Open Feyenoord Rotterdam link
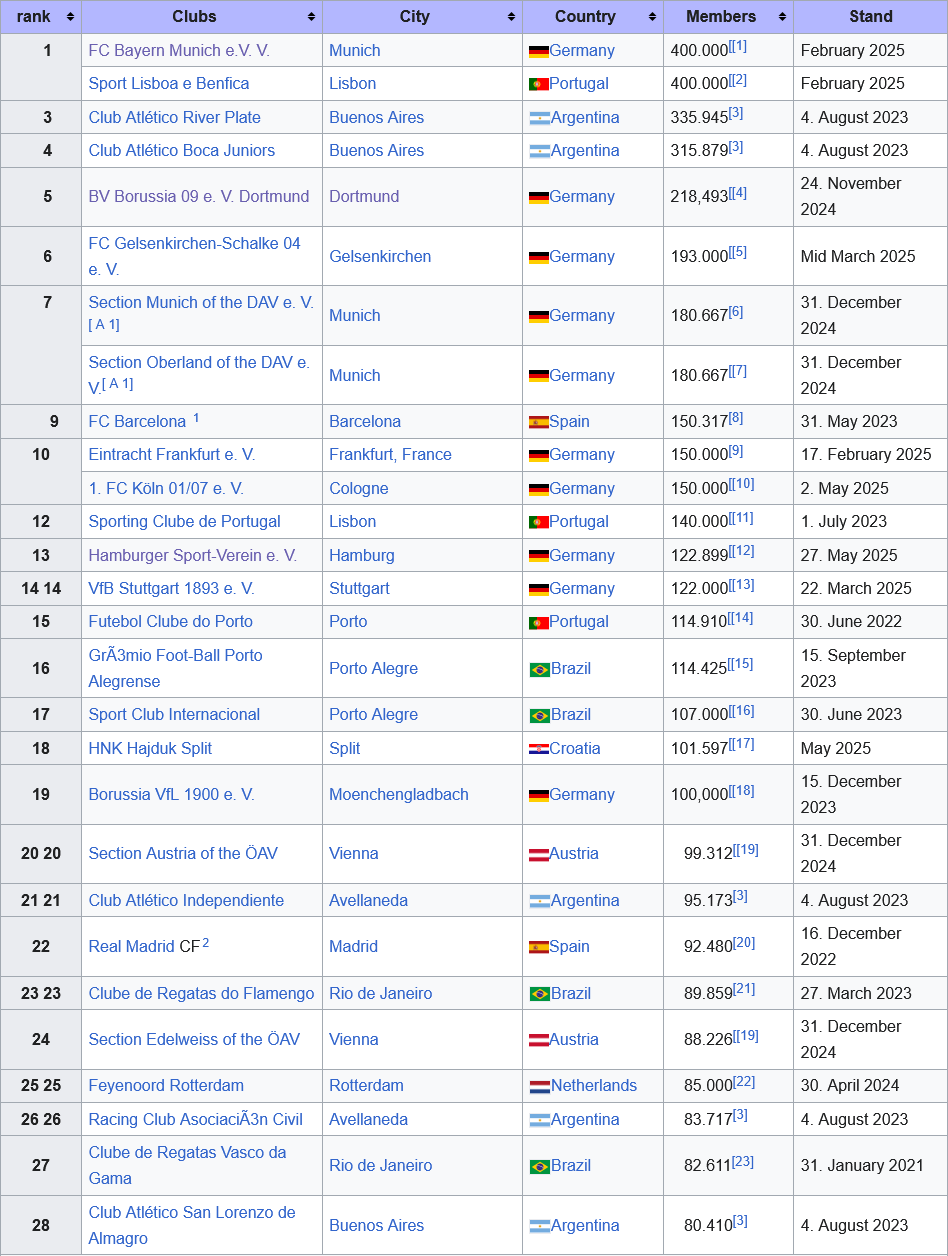The height and width of the screenshot is (1256, 948). click(166, 1085)
